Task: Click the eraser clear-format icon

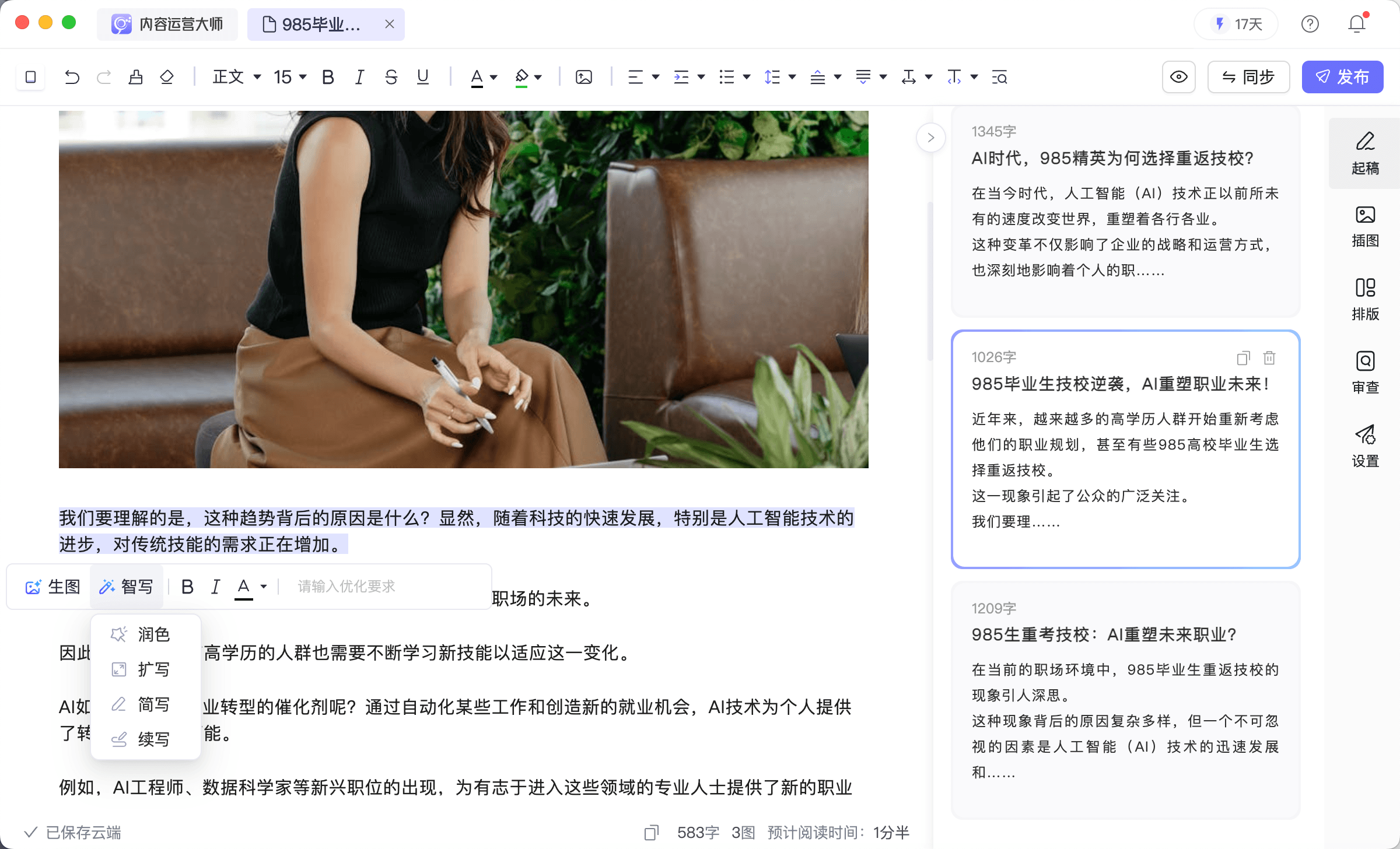Action: pos(167,77)
